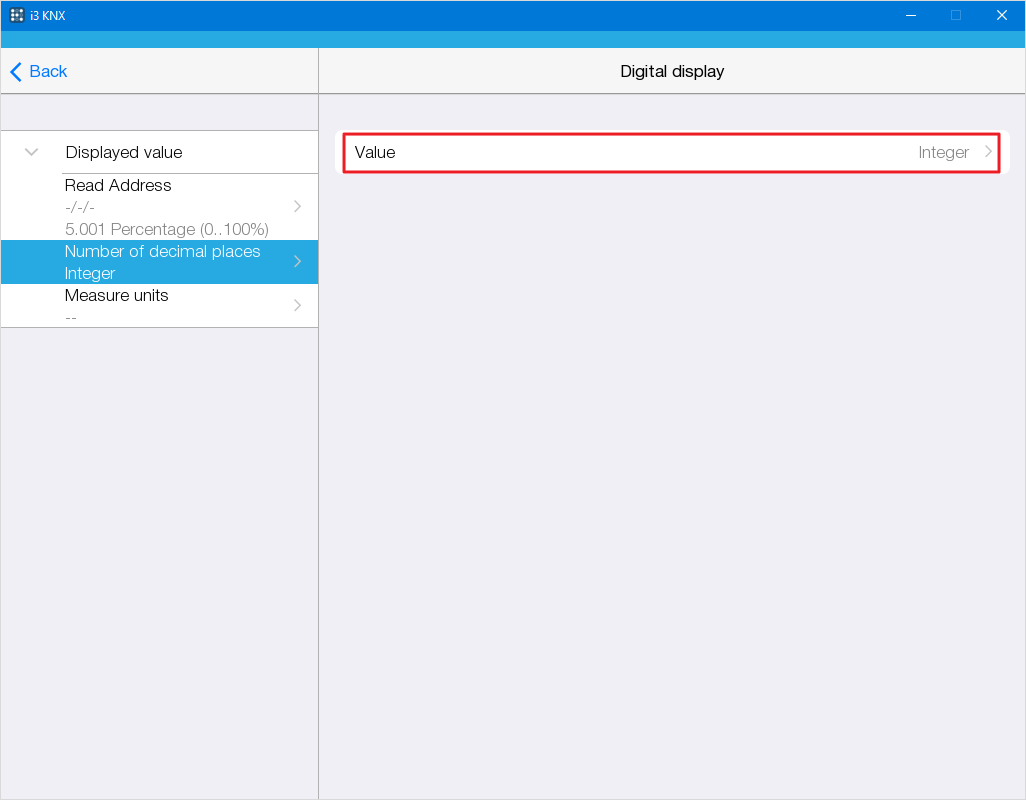Go Back to previous screen
The image size is (1026, 800).
point(47,72)
